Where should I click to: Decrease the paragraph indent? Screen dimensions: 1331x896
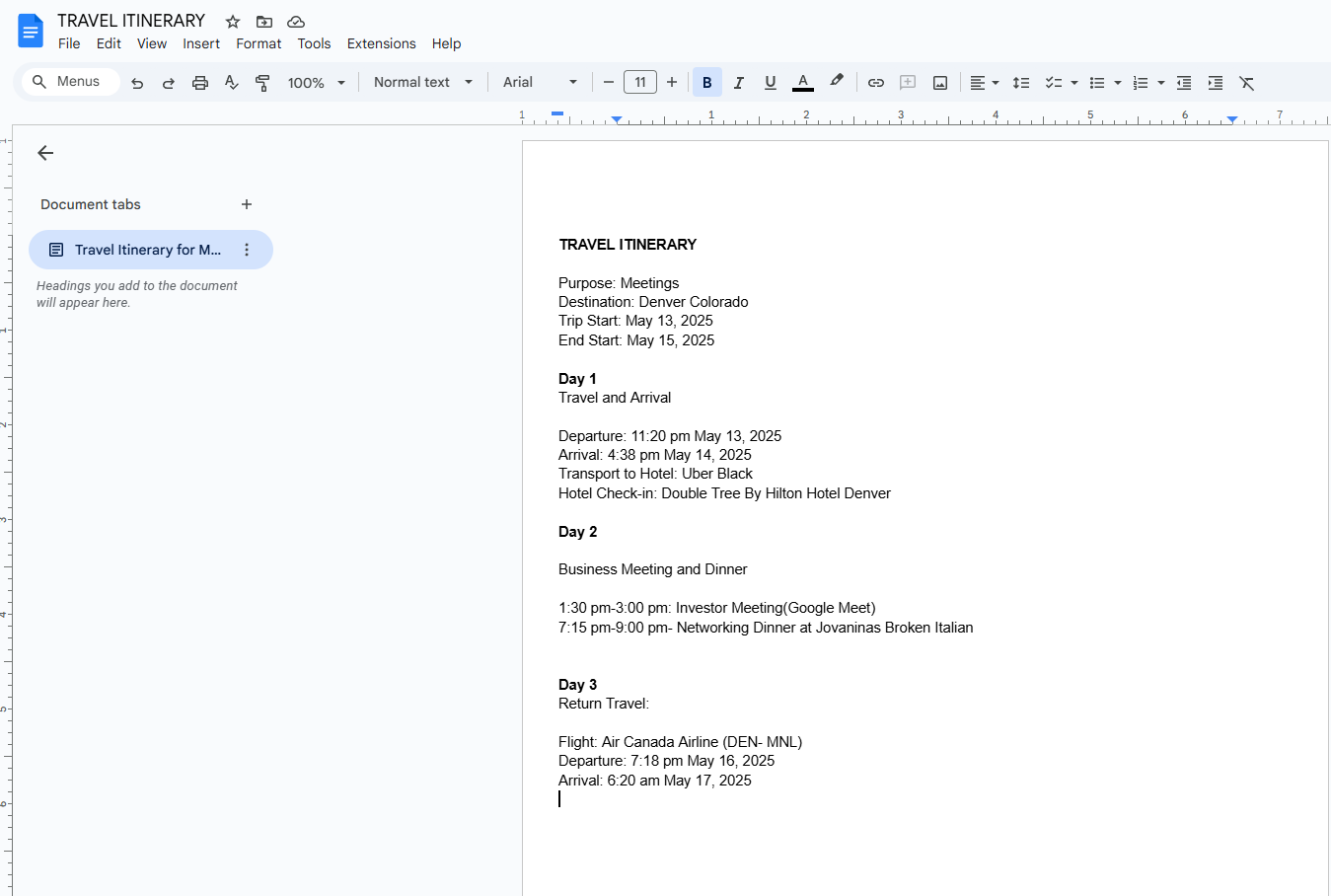tap(1184, 83)
